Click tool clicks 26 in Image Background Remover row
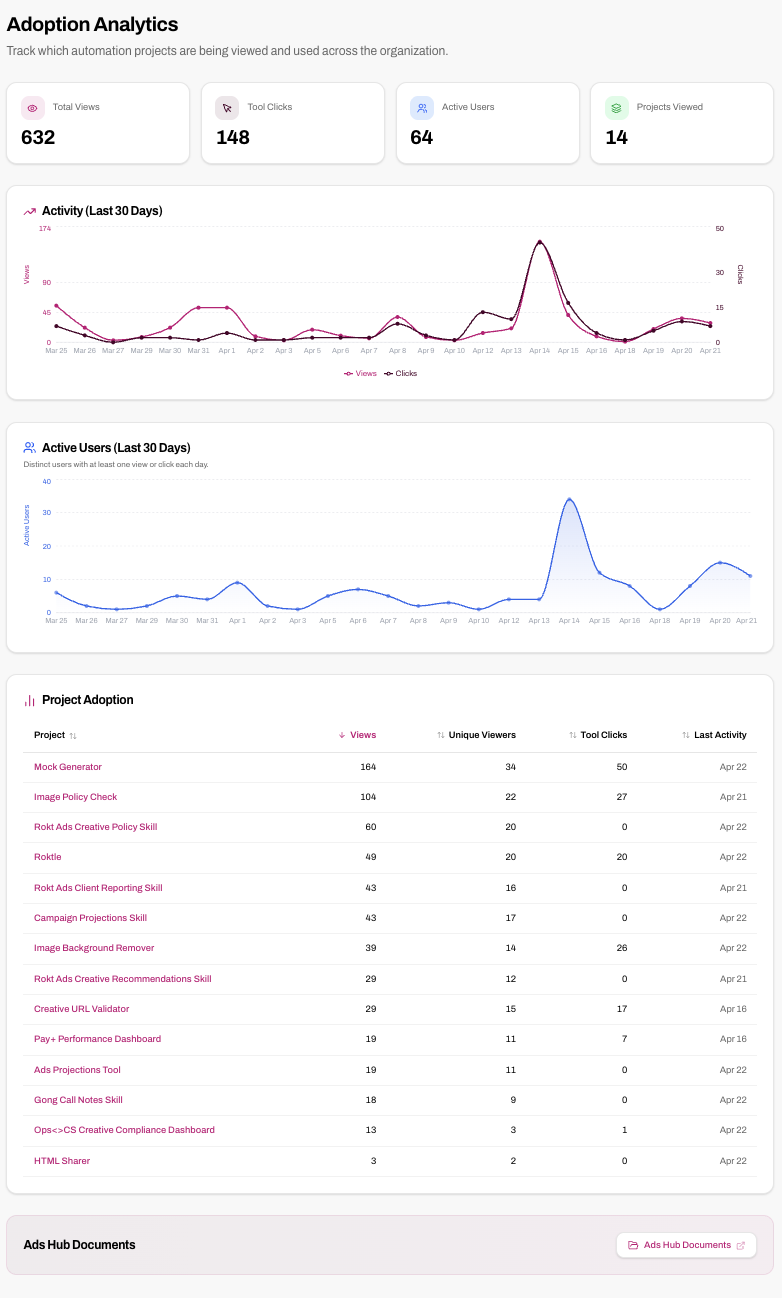Image resolution: width=782 pixels, height=1298 pixels. pos(621,948)
